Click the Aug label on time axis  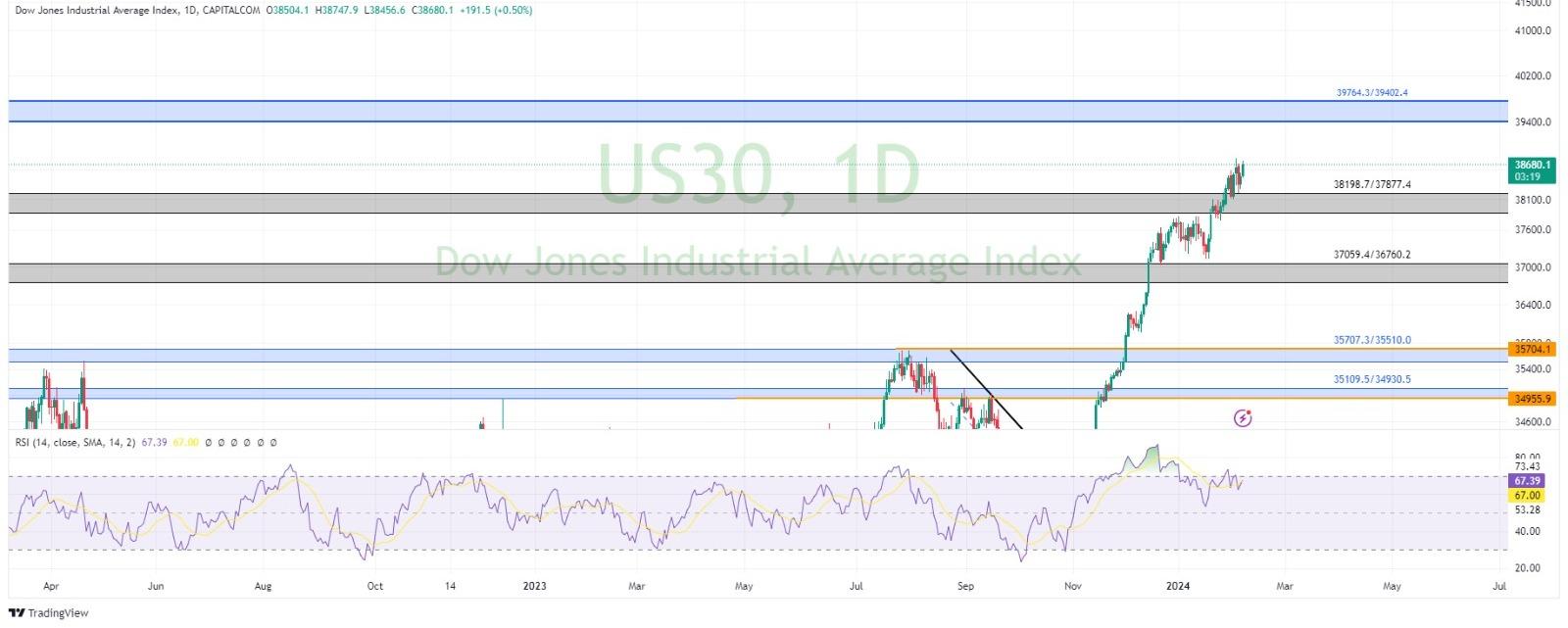click(x=263, y=587)
